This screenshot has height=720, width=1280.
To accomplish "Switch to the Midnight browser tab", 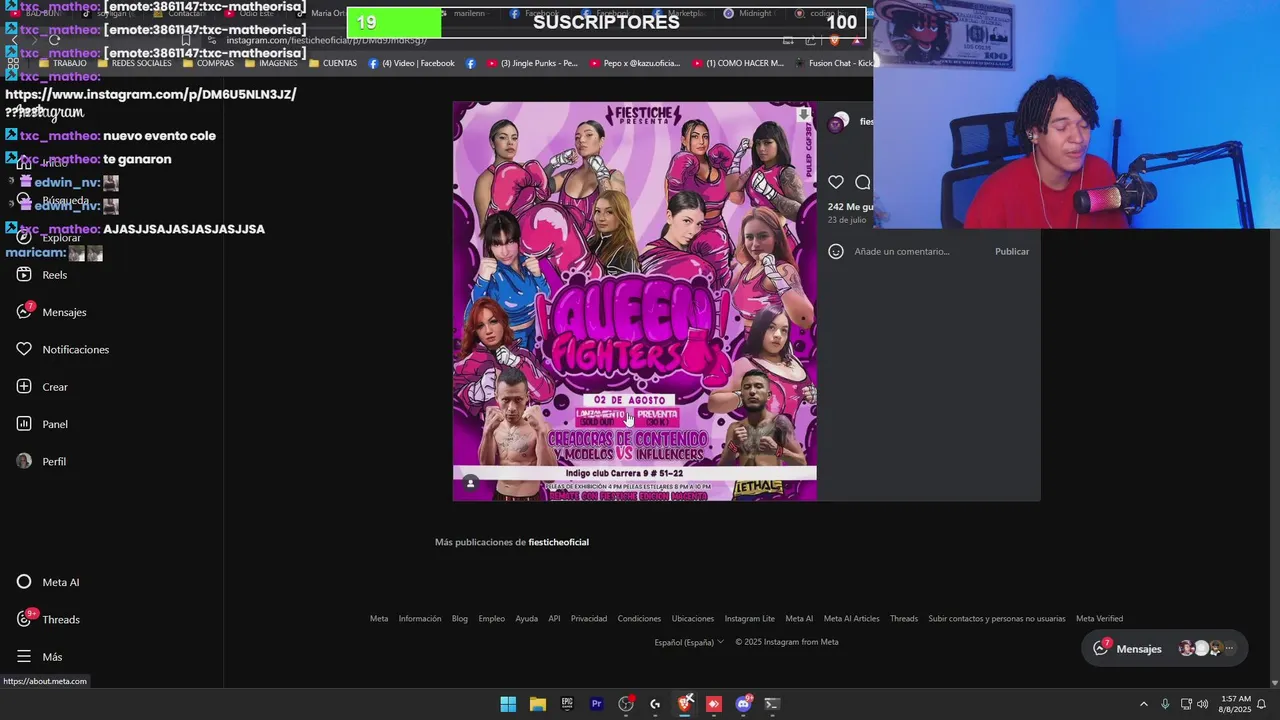I will (748, 14).
